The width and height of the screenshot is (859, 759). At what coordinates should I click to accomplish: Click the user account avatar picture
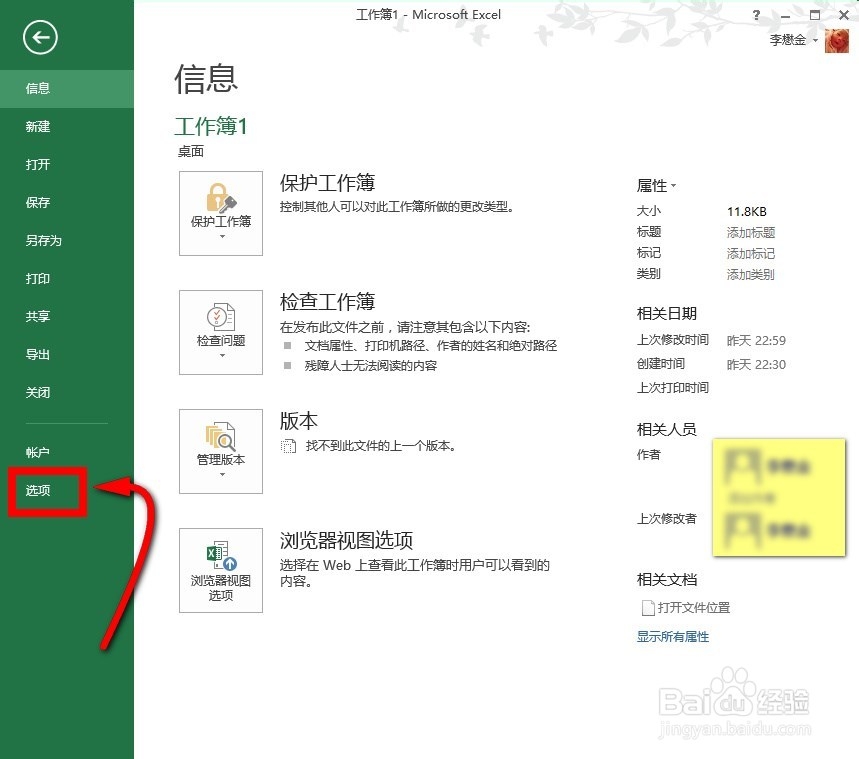coord(837,41)
